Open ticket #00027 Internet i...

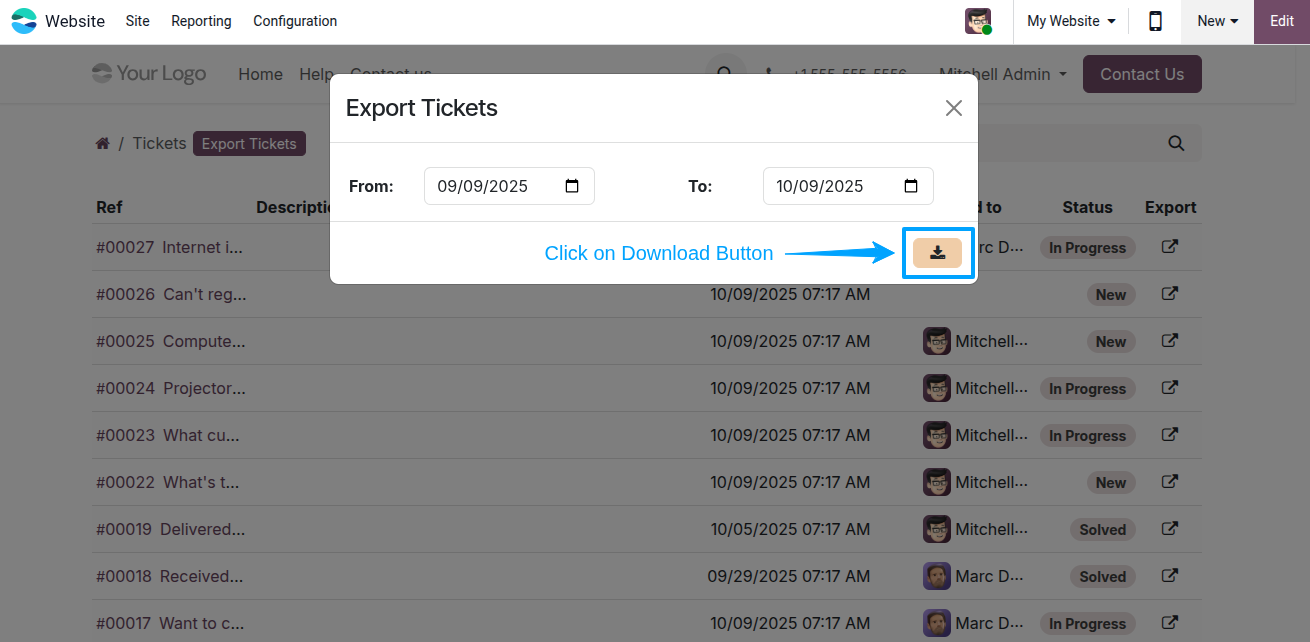pos(169,247)
